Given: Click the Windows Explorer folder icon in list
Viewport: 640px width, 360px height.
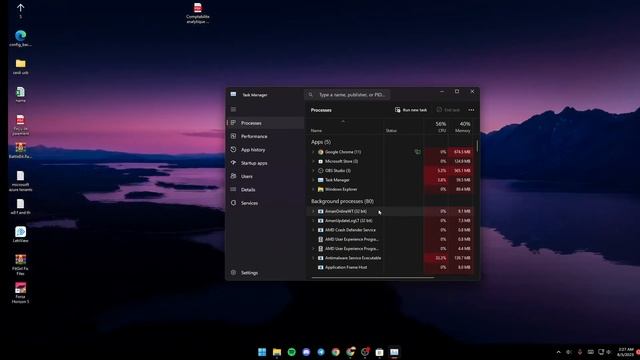Looking at the screenshot, I should click(320, 189).
